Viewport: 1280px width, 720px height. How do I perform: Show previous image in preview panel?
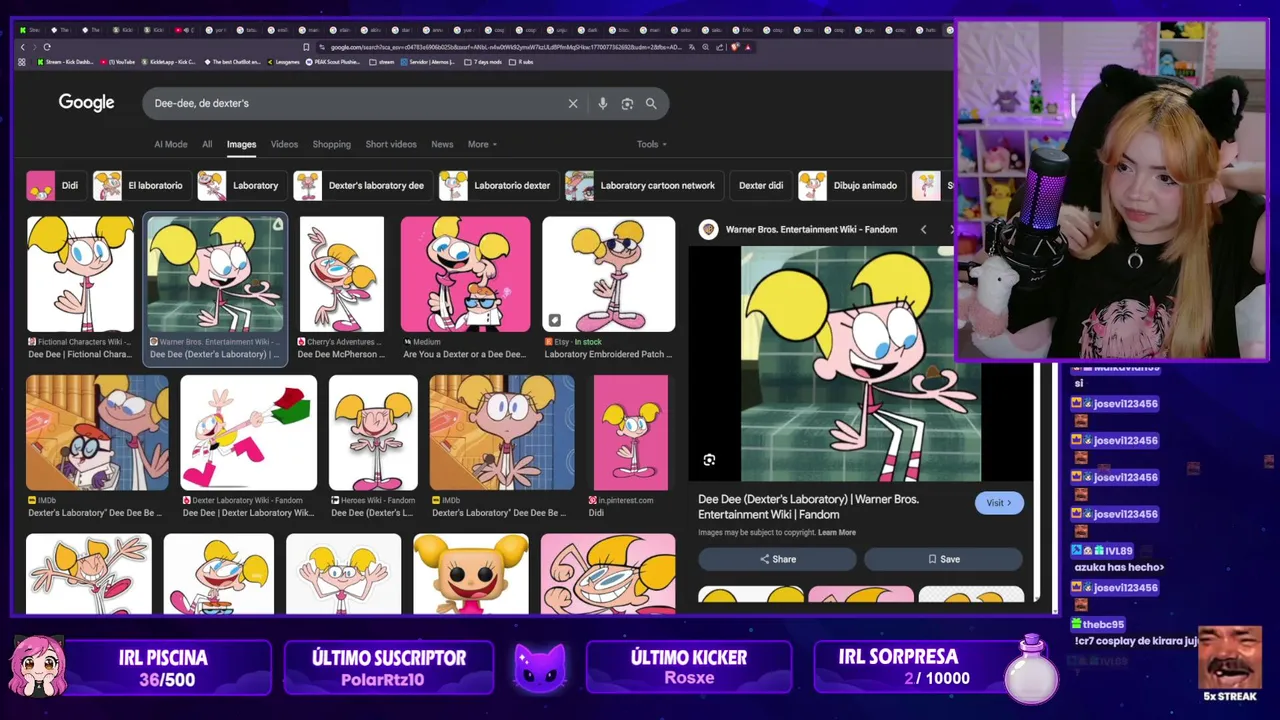point(923,229)
